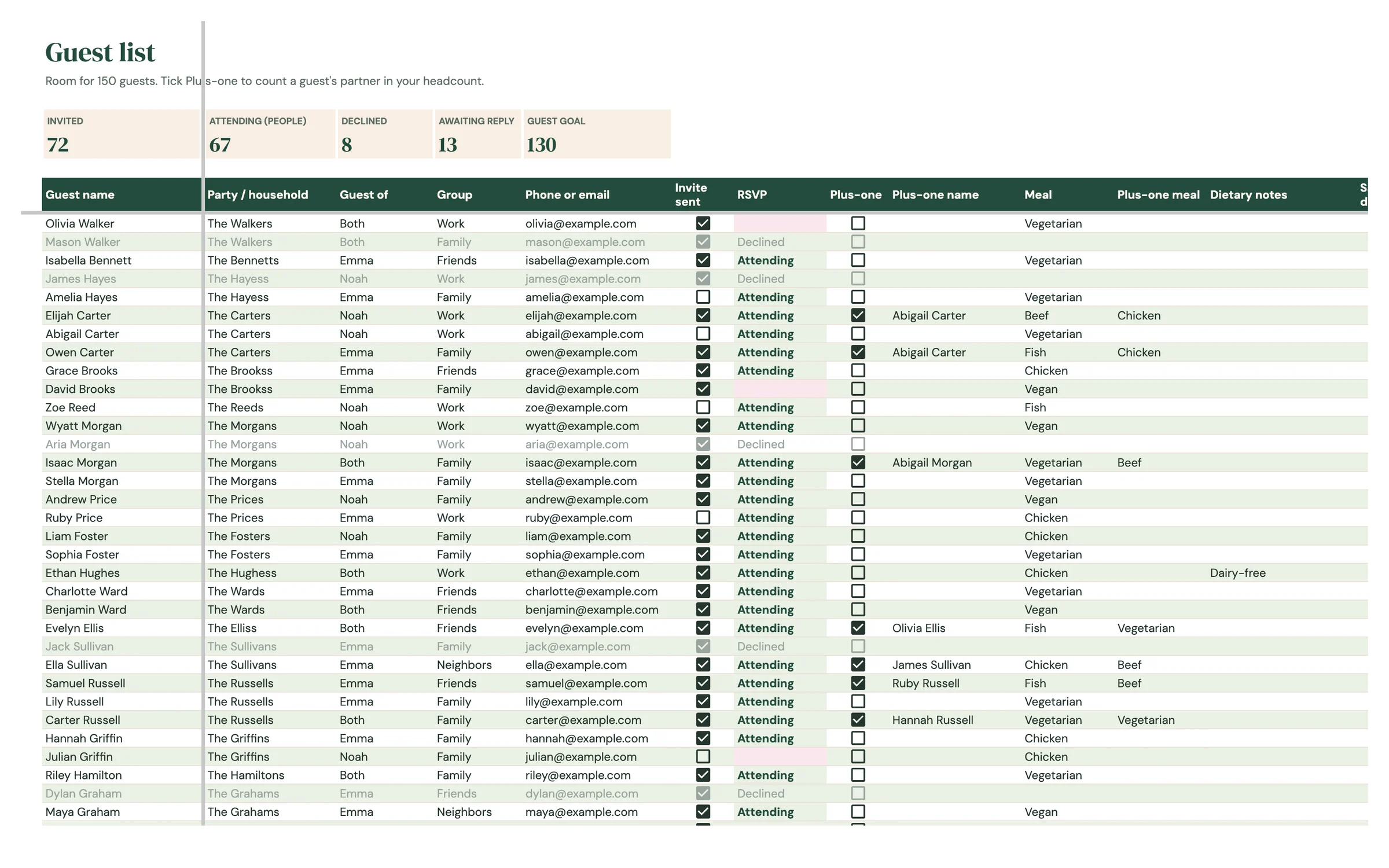The width and height of the screenshot is (1389, 868).
Task: Check Invite sent for Ruby Price
Action: [703, 517]
